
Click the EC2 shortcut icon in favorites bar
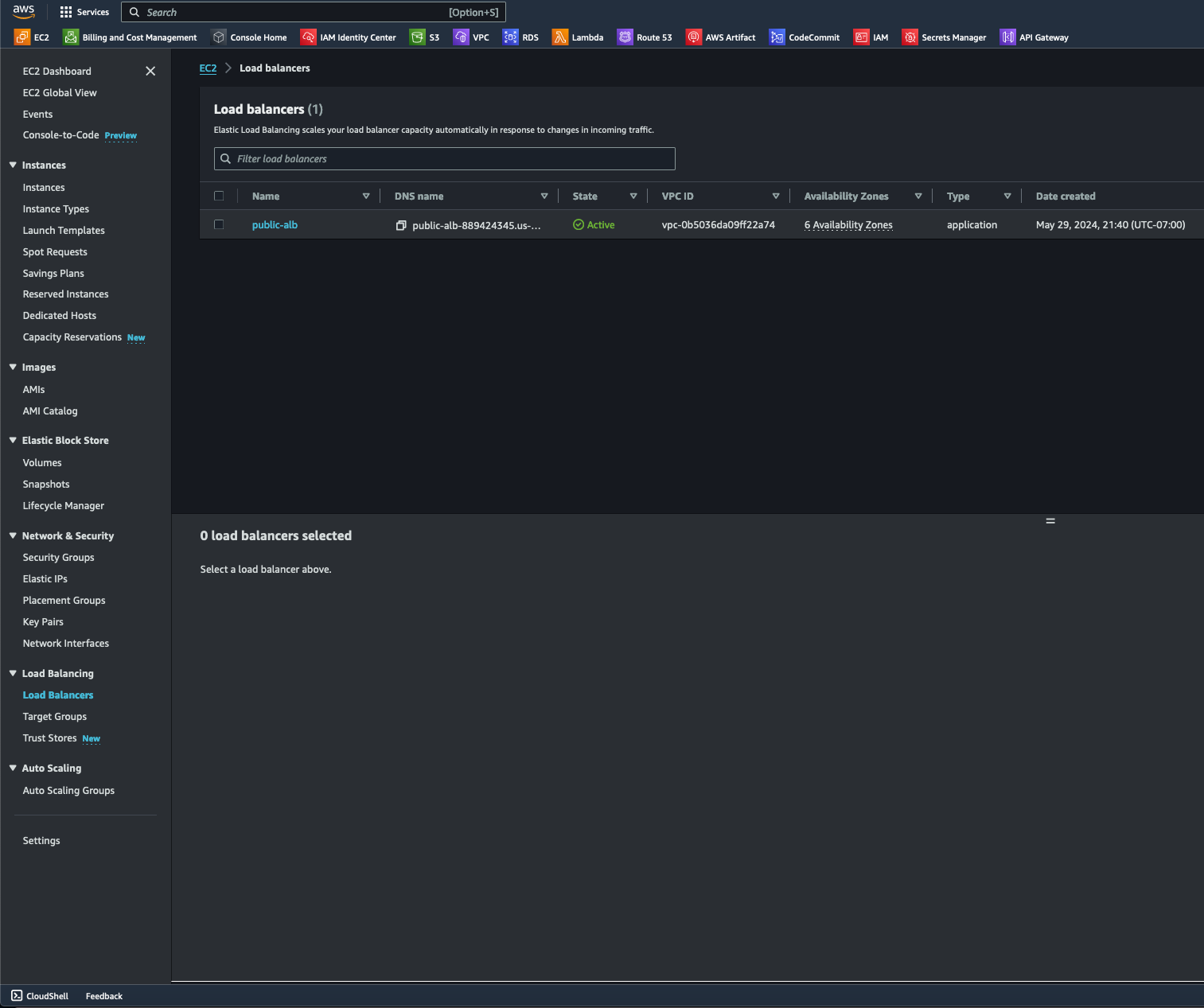click(22, 37)
